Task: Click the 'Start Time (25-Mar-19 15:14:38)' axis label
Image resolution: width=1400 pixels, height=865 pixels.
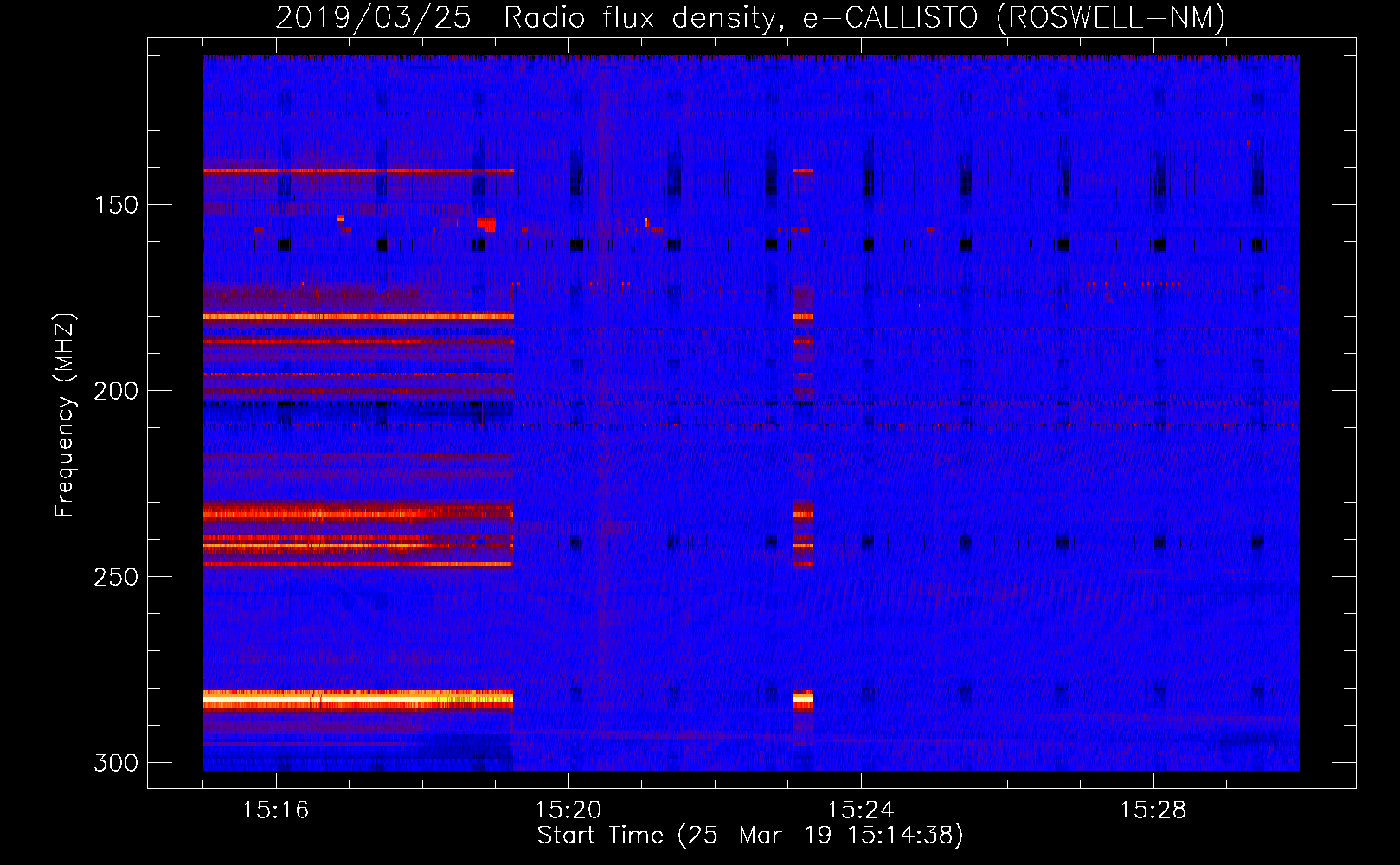Action: coord(750,836)
